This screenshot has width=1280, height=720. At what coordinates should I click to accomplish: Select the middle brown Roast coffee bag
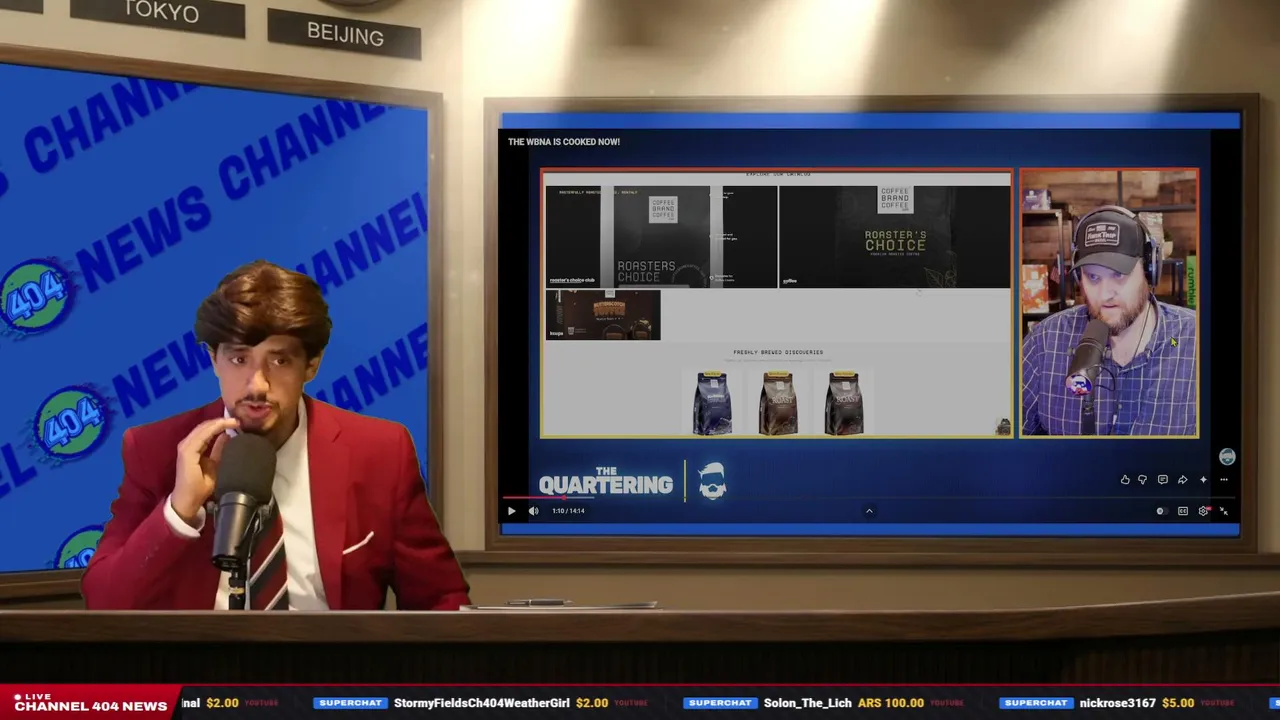click(778, 403)
